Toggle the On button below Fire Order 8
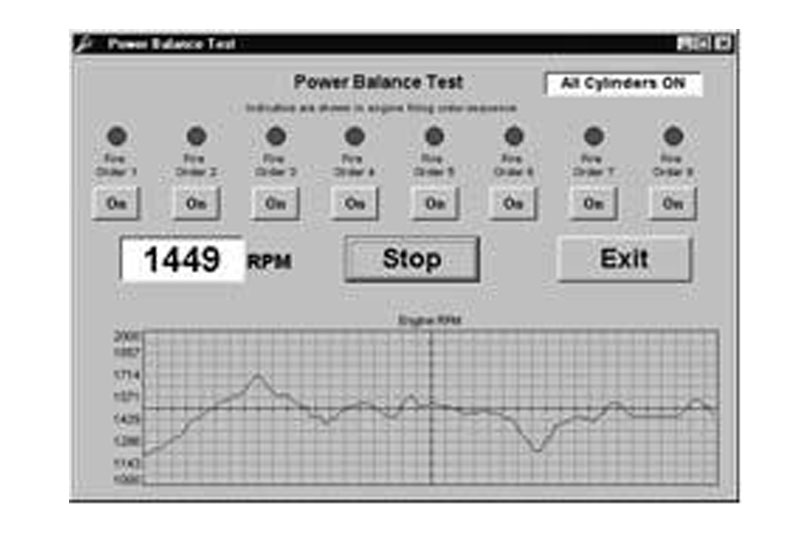 pyautogui.click(x=673, y=203)
